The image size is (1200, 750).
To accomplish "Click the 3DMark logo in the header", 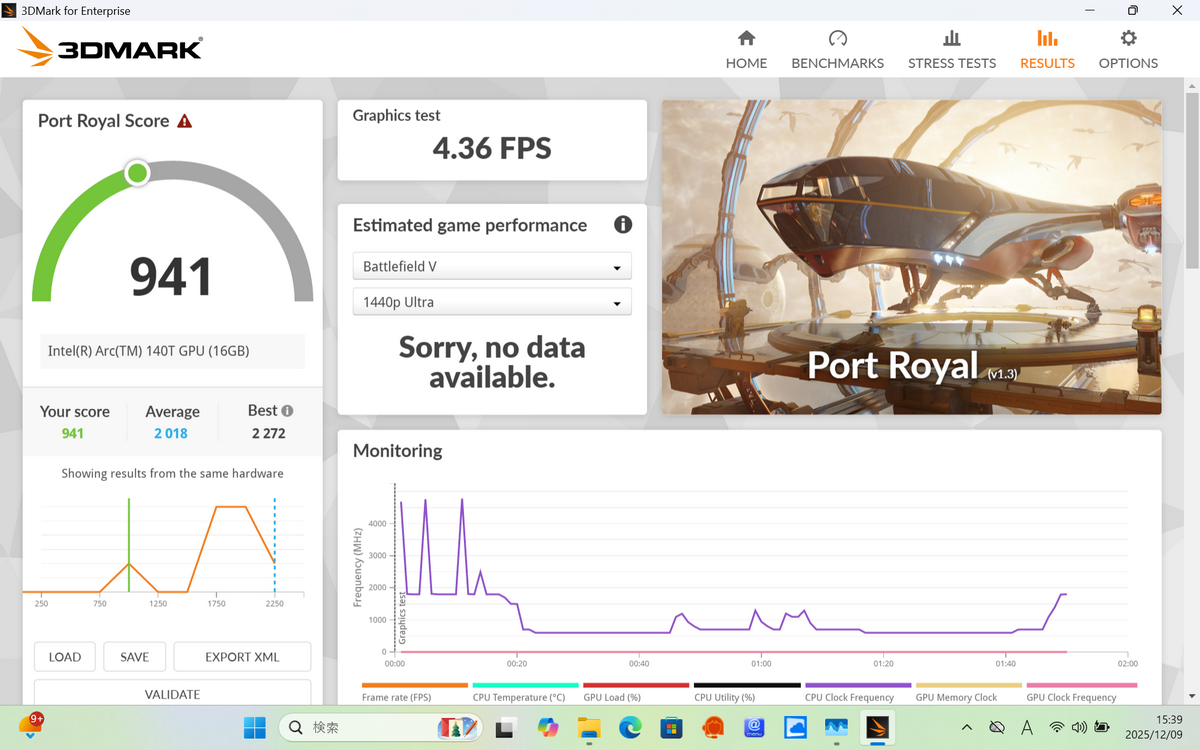I will (110, 47).
